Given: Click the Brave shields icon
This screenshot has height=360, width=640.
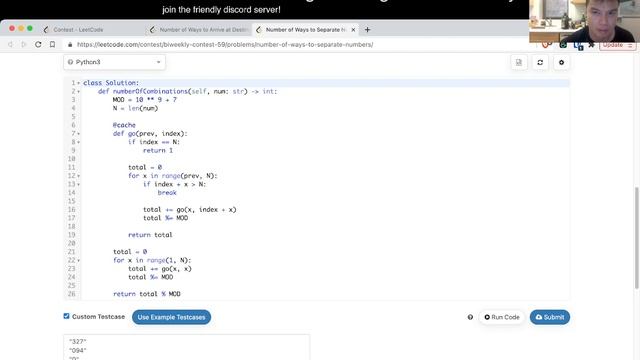Looking at the screenshot, I should tap(546, 45).
